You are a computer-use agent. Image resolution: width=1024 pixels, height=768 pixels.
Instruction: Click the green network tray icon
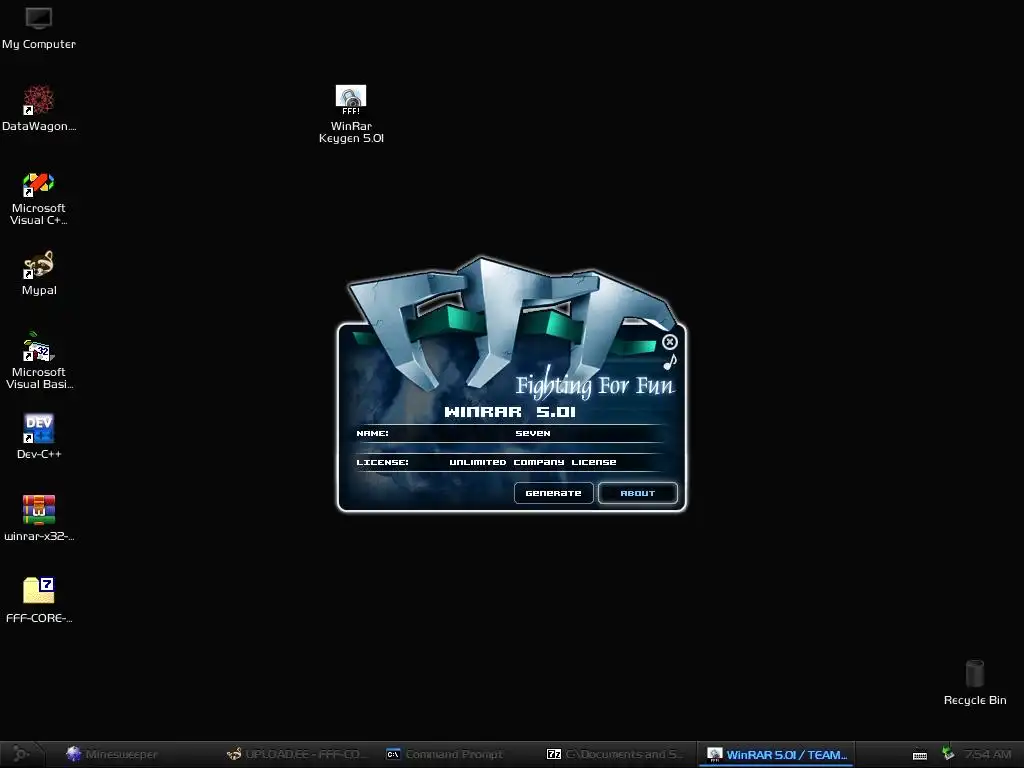pos(948,753)
